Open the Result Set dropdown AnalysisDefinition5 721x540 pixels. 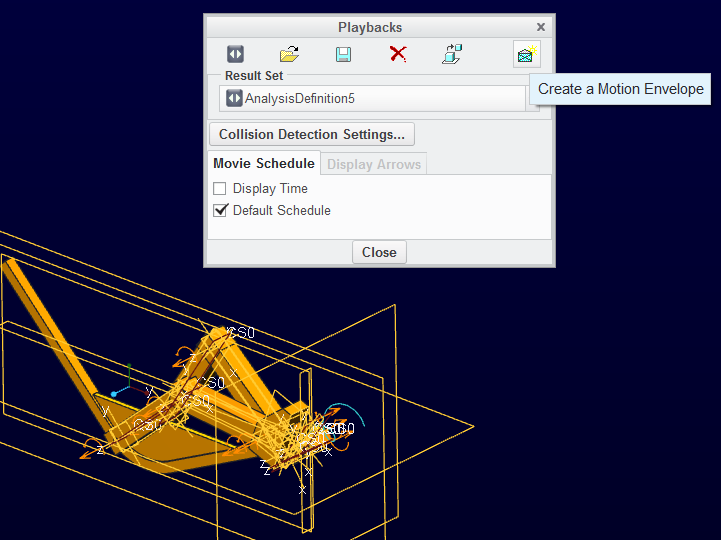click(x=379, y=98)
